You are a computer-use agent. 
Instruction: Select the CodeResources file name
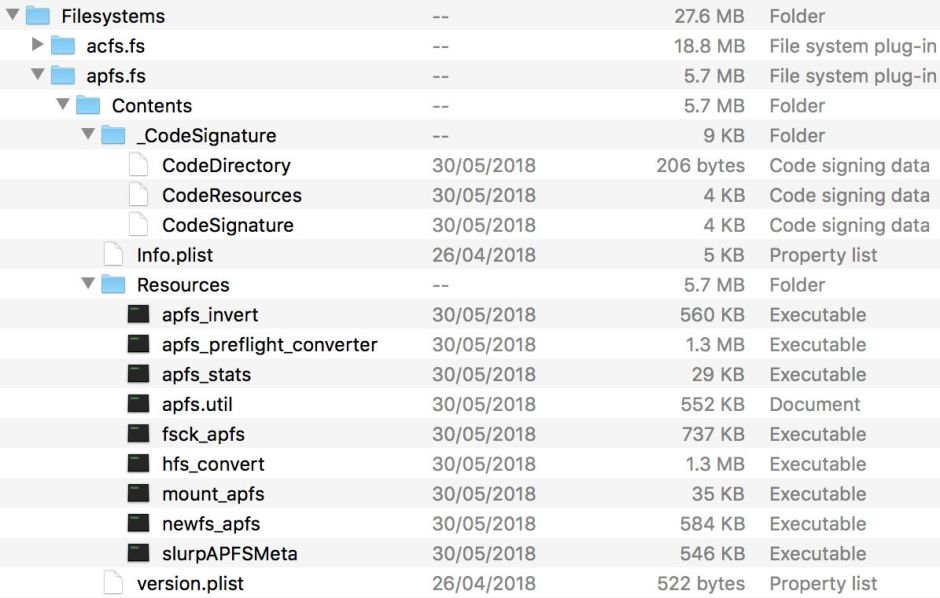point(231,196)
